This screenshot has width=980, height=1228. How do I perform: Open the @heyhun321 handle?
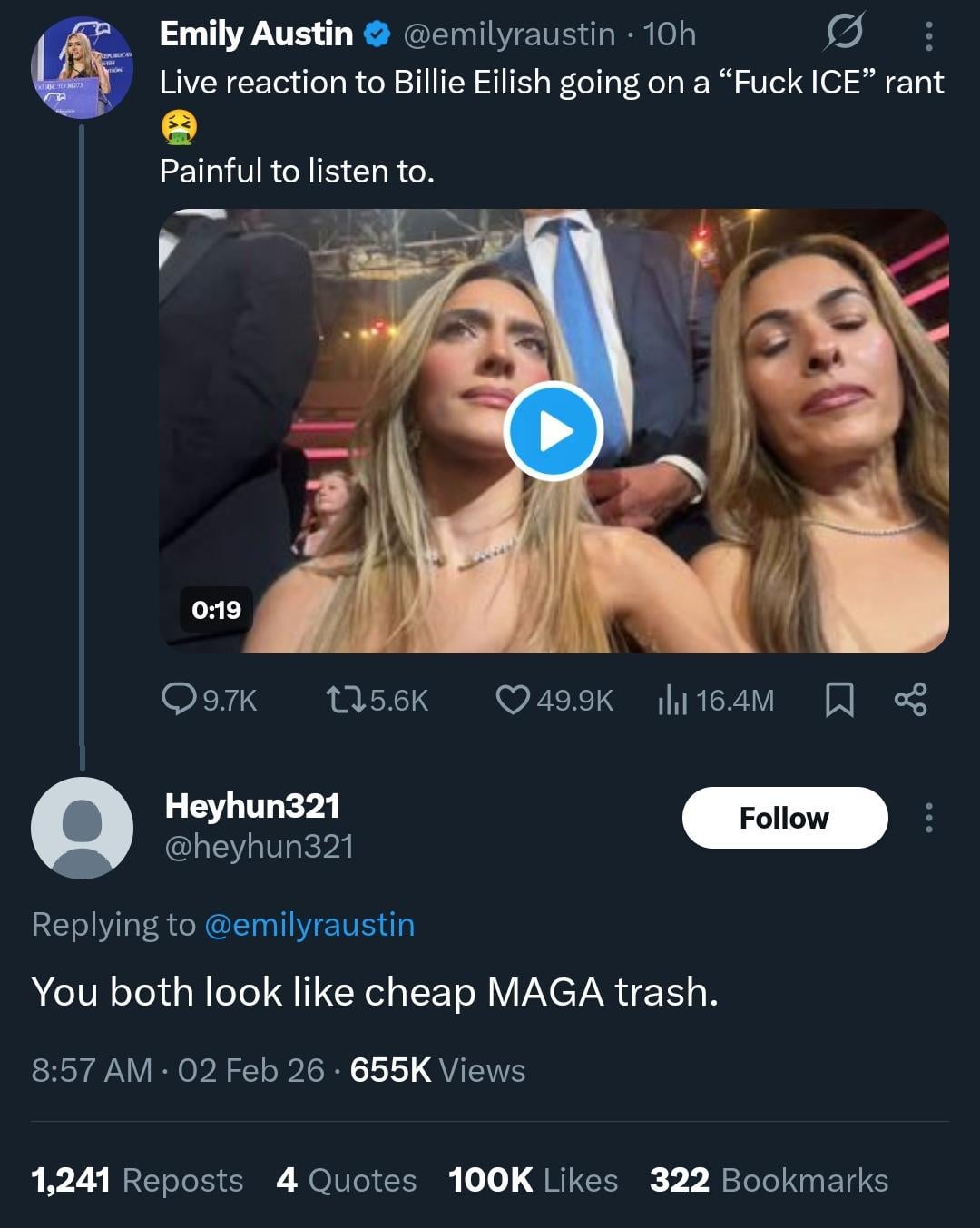point(260,847)
